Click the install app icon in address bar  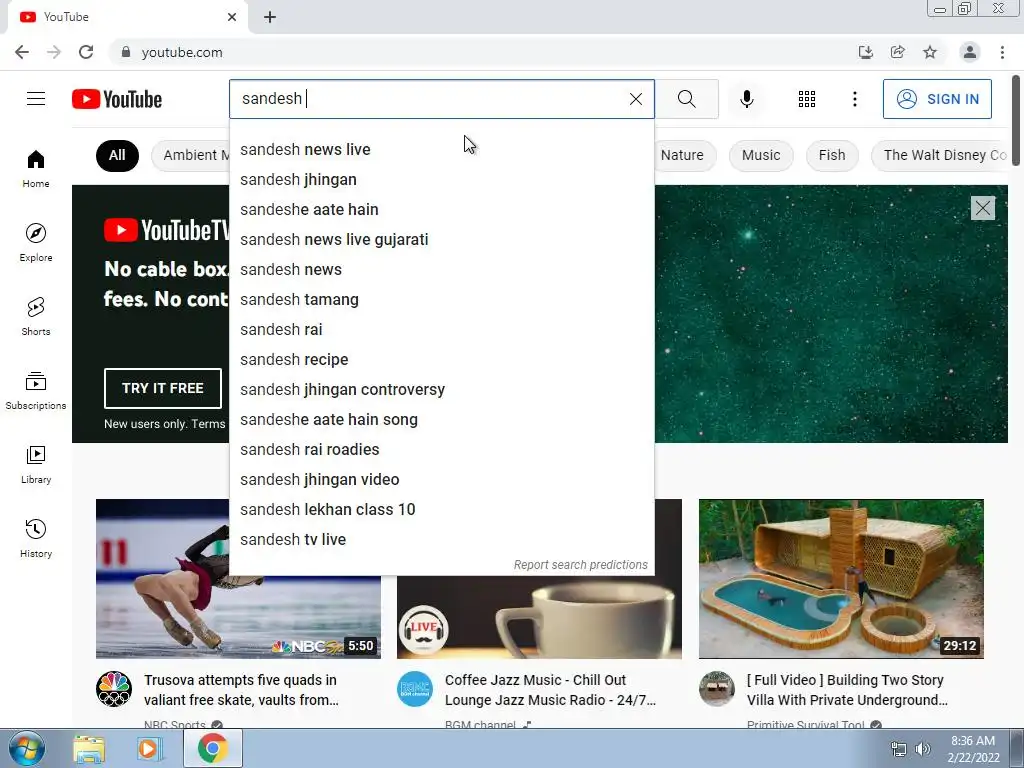click(865, 52)
